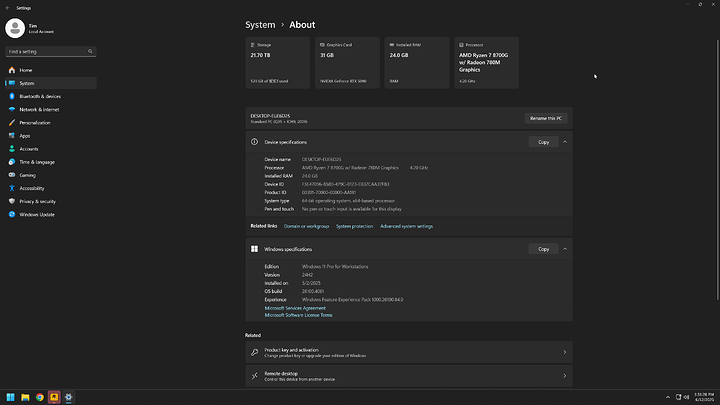720x405 pixels.
Task: Click the Time & language globe icon
Action: click(x=12, y=162)
